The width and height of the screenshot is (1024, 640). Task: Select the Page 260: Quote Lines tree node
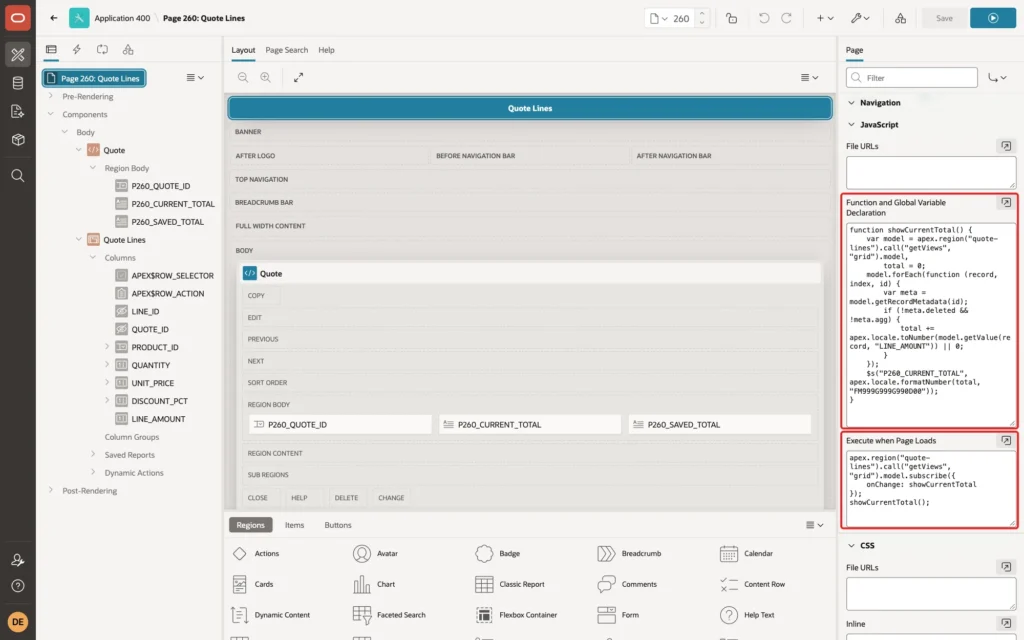tap(94, 78)
